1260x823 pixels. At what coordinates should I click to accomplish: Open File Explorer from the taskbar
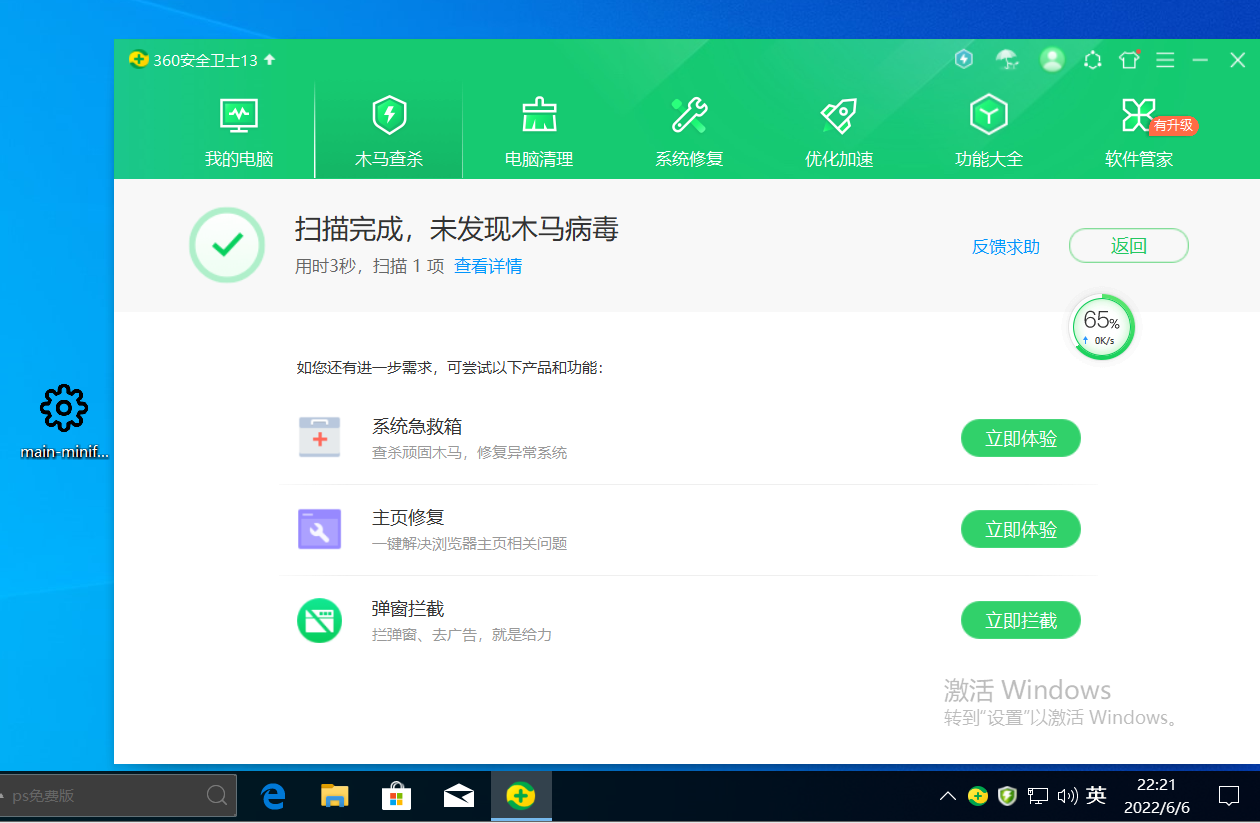point(335,796)
